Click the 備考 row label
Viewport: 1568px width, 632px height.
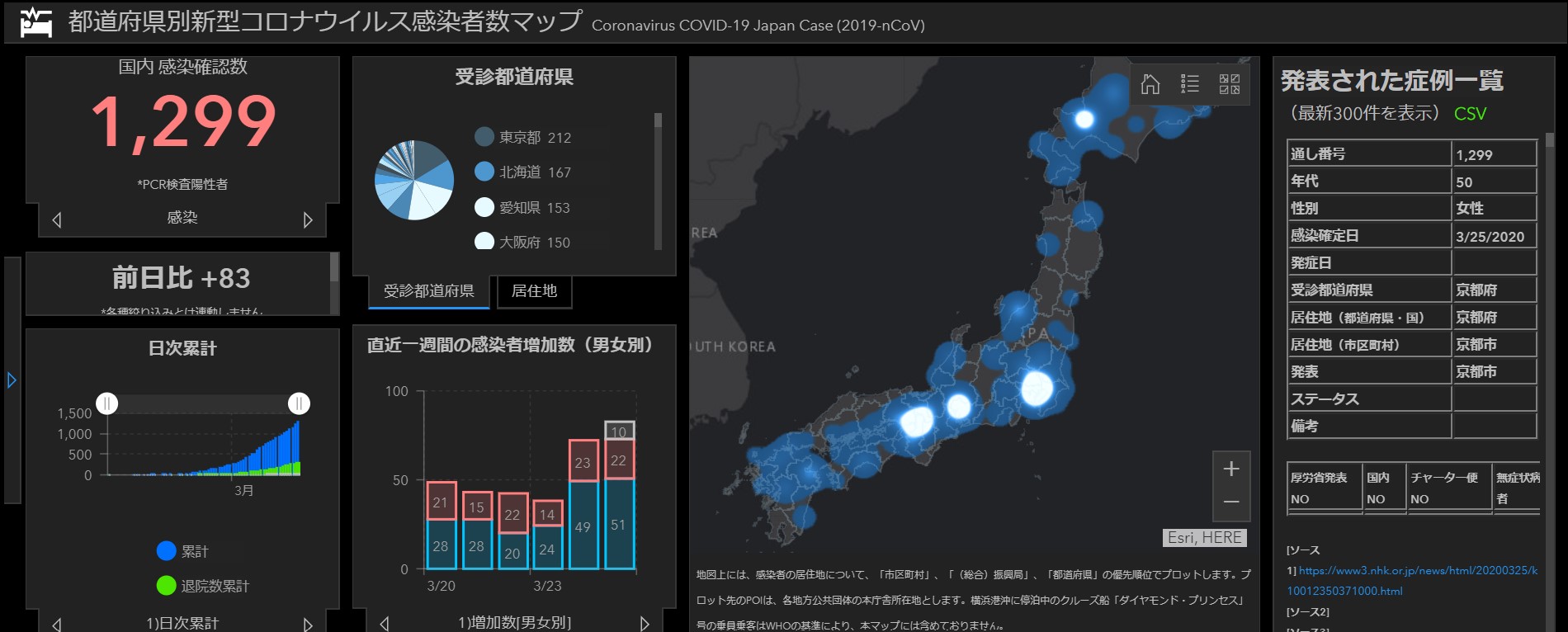tap(1304, 427)
